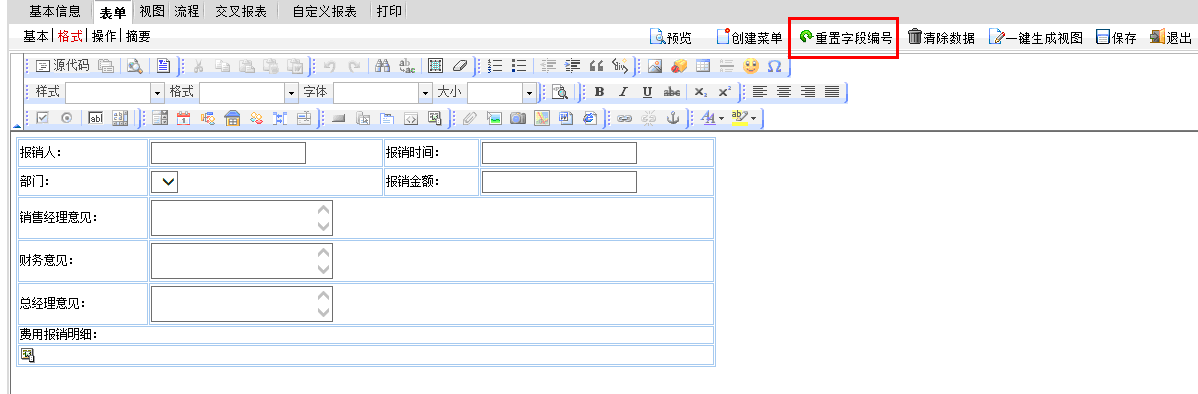This screenshot has width=1198, height=394.
Task: Insert a numbered list
Action: pyautogui.click(x=495, y=66)
